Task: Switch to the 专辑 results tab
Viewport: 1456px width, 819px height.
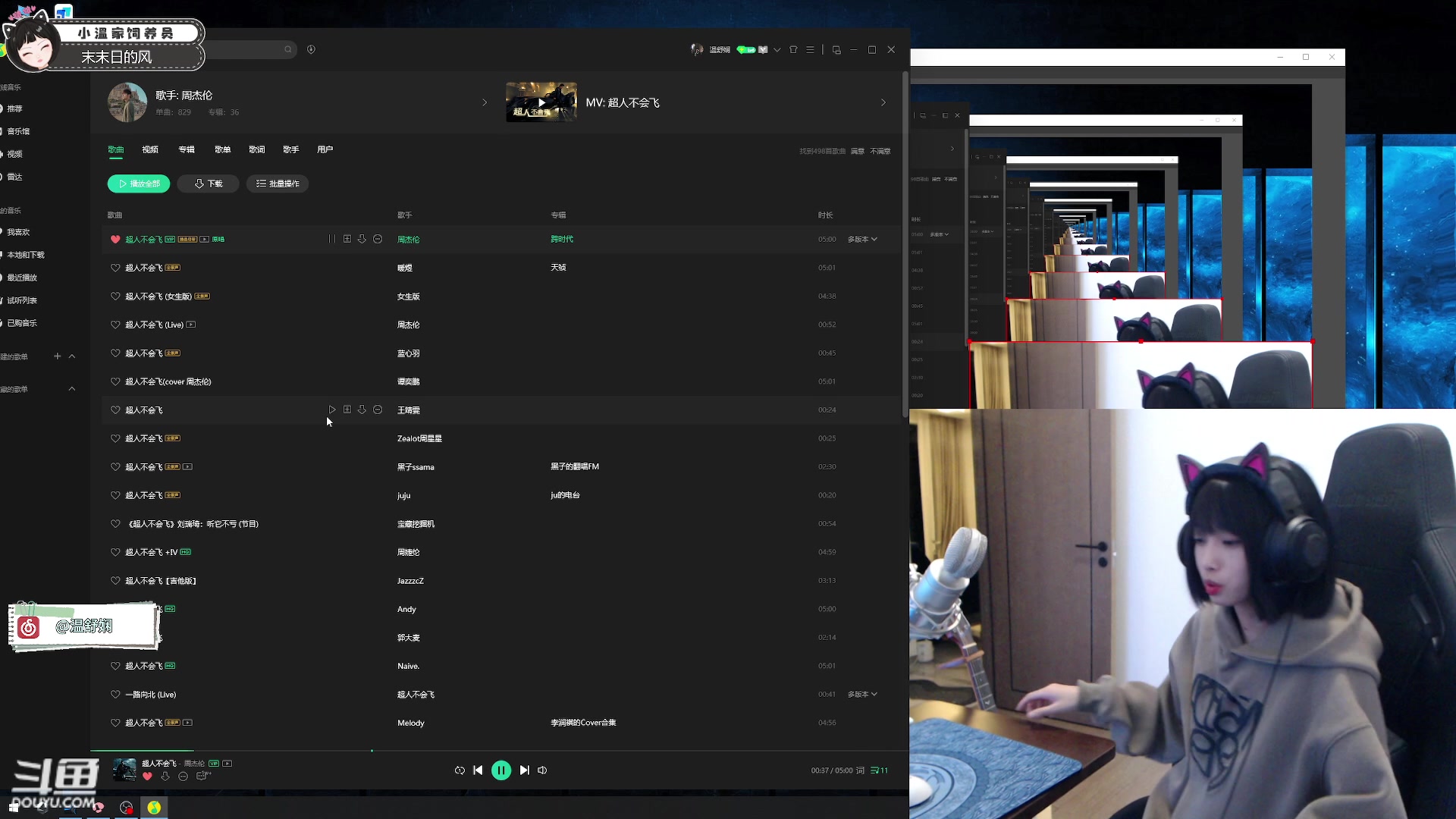Action: [x=187, y=149]
